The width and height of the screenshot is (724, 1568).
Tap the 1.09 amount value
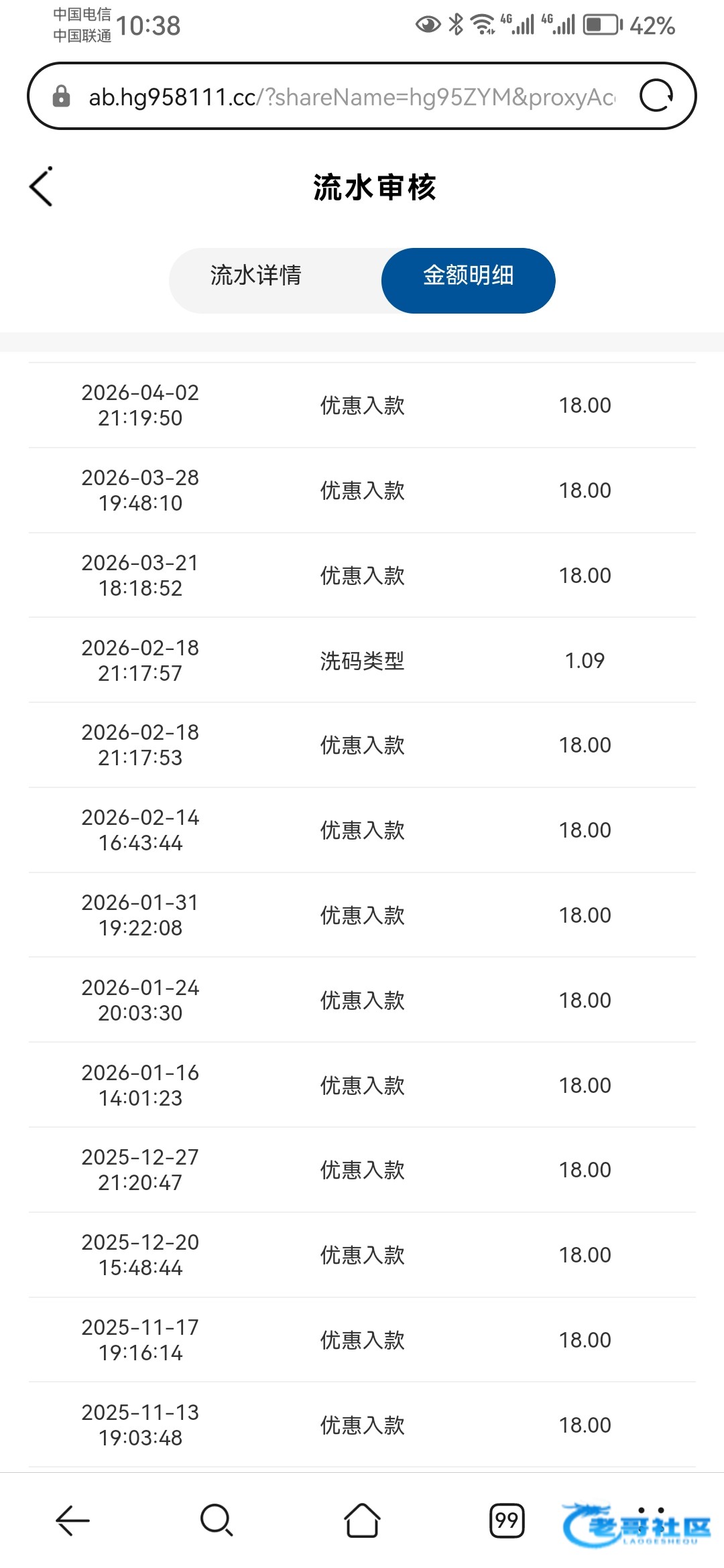point(585,661)
